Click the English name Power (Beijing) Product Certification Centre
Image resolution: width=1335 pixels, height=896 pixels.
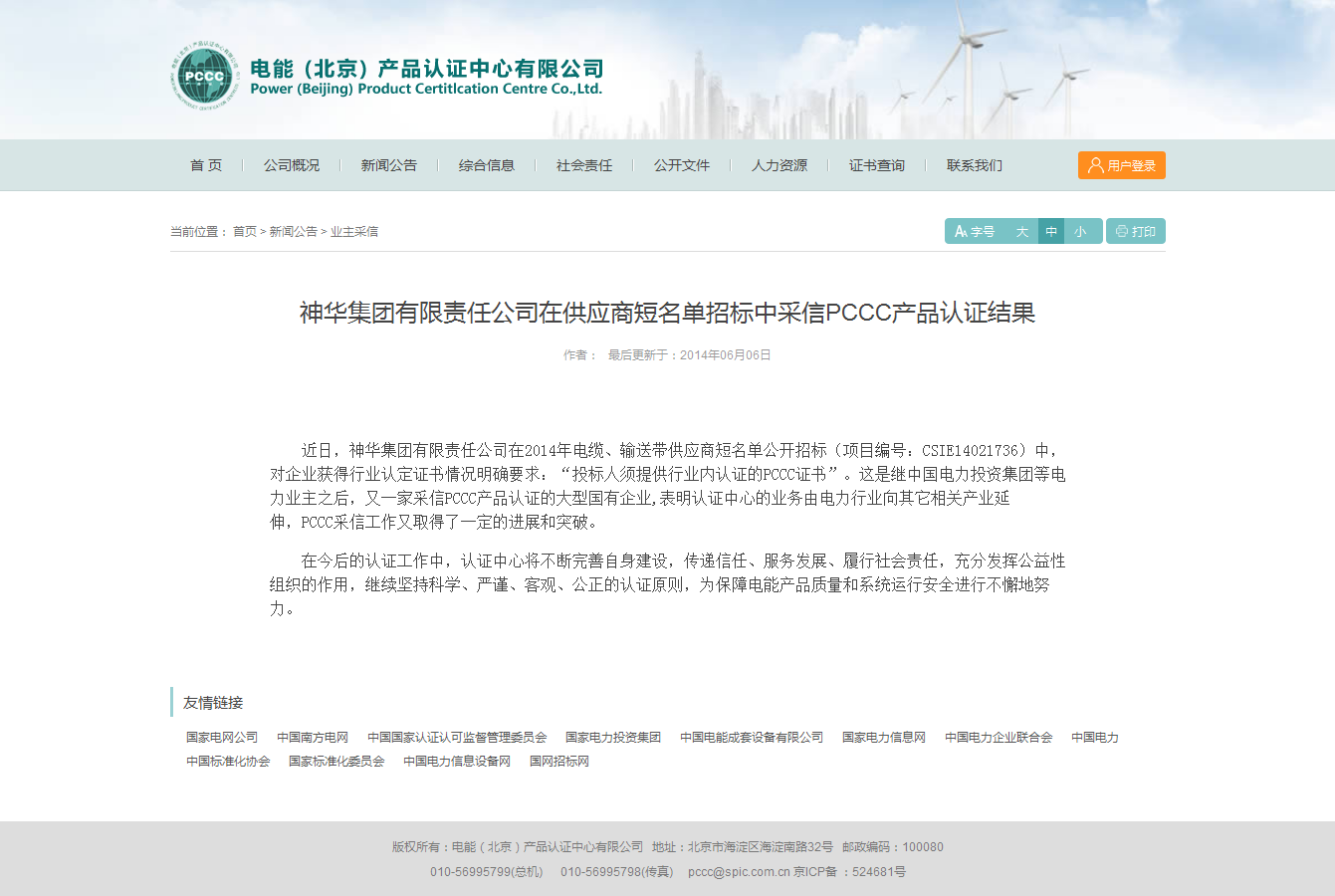click(x=426, y=89)
